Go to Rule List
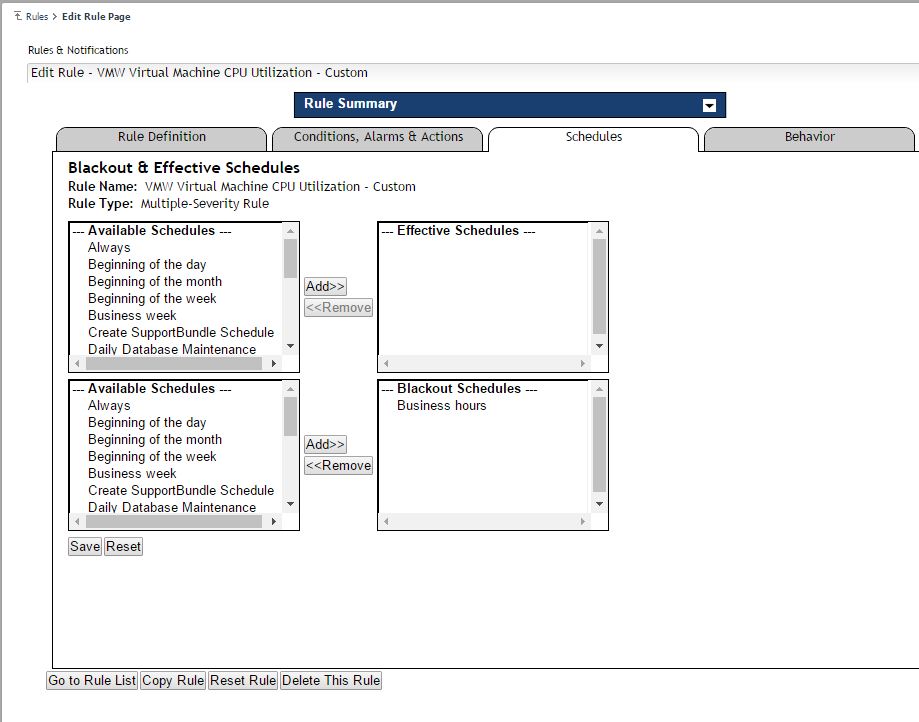The image size is (919, 722). click(92, 681)
